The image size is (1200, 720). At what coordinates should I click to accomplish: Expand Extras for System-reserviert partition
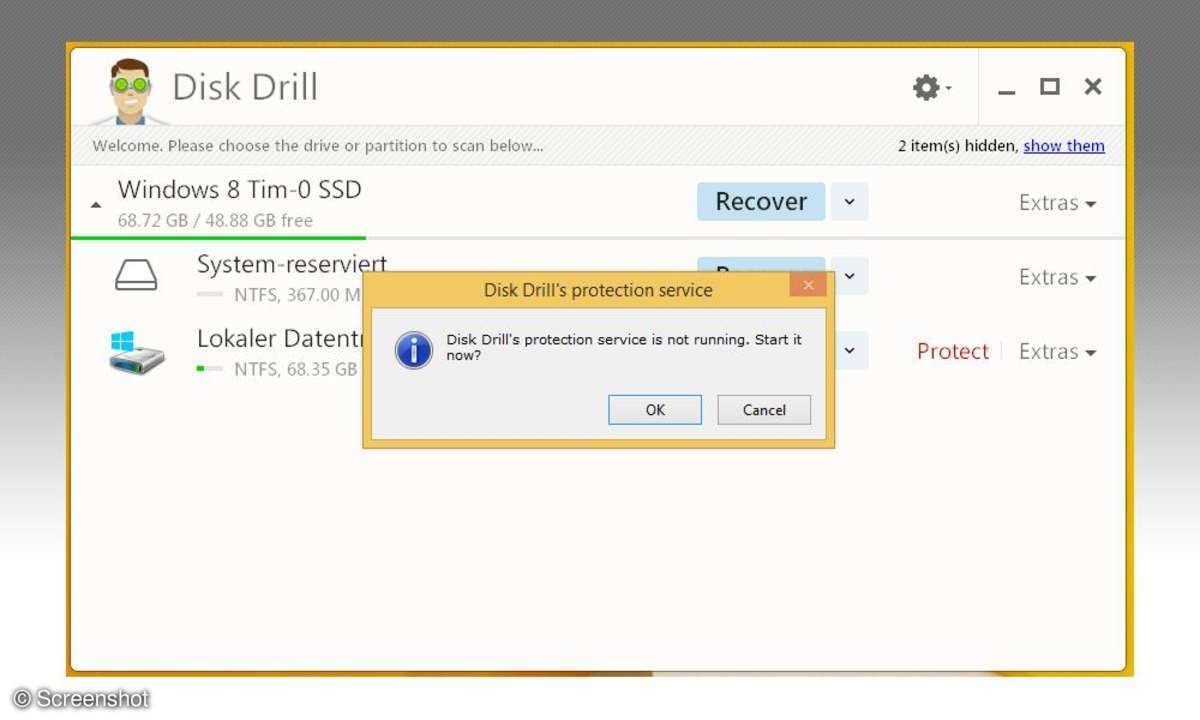(1057, 277)
